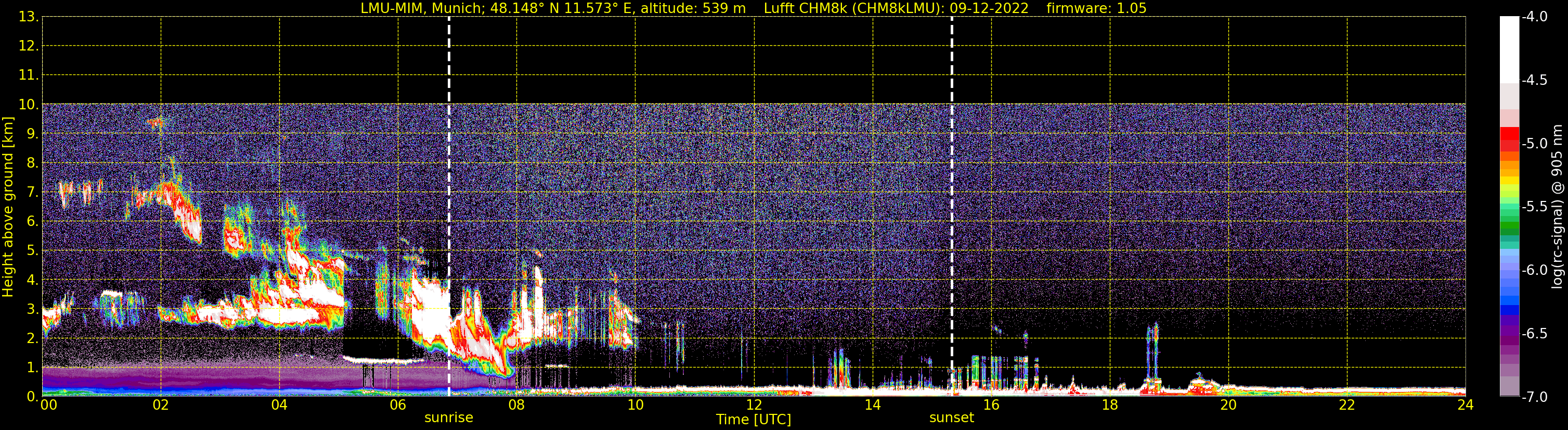Click the height tick label '7.'
Viewport: 1568px width, 430px height.
coord(32,193)
